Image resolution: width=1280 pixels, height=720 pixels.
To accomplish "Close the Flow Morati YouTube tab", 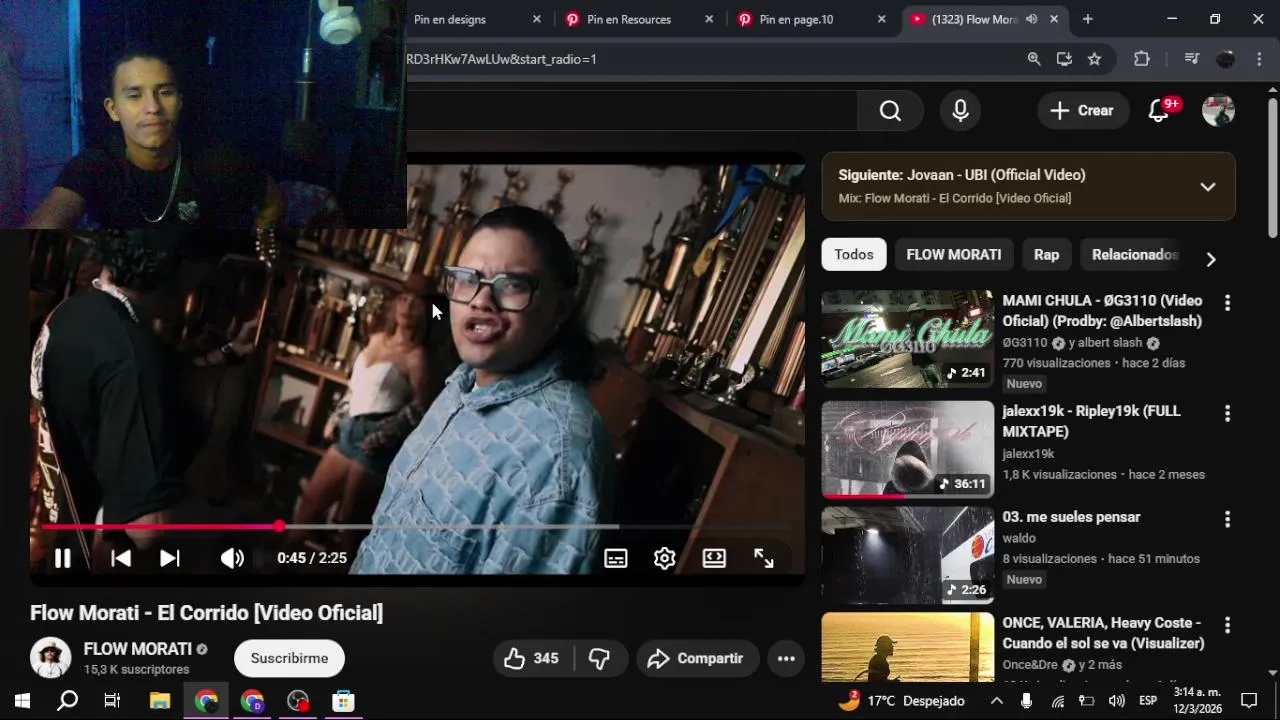I will pos(1054,19).
